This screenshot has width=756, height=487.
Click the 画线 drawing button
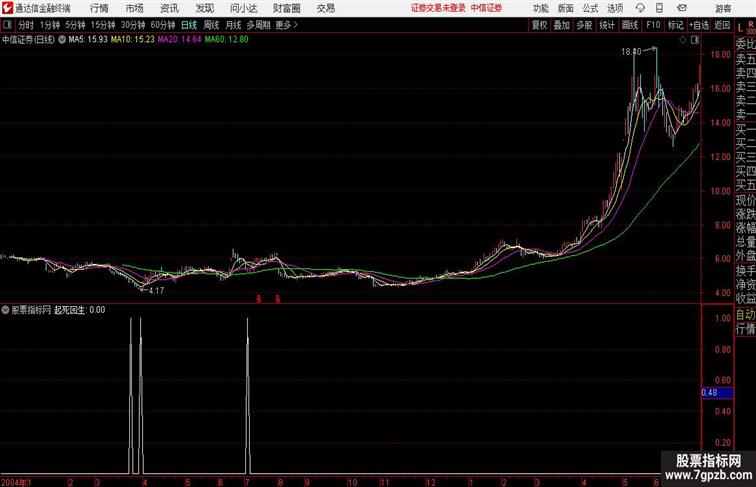[630, 25]
